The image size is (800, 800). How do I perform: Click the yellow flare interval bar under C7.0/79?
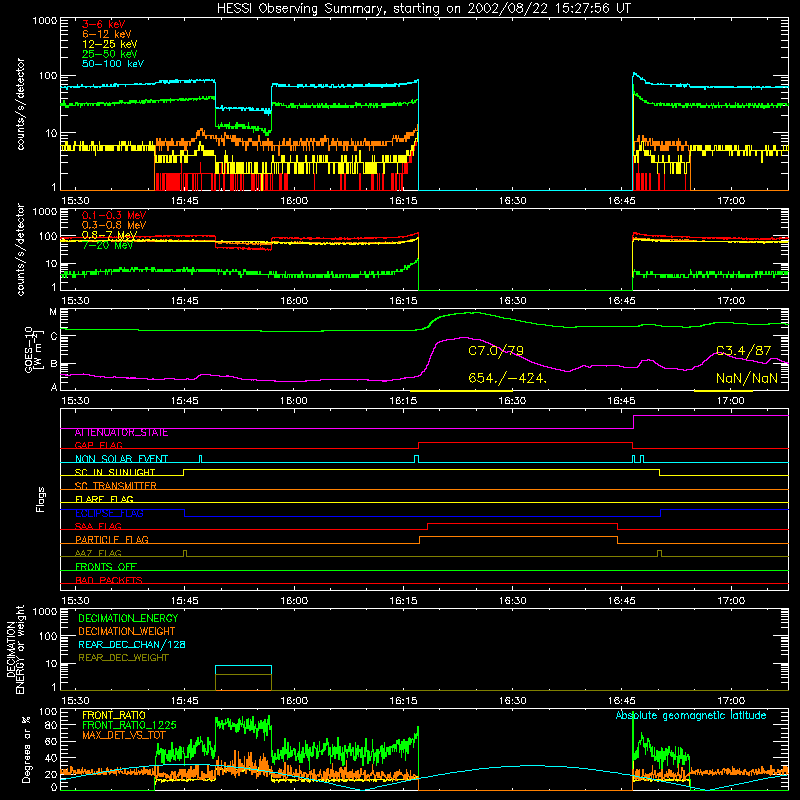click(461, 391)
